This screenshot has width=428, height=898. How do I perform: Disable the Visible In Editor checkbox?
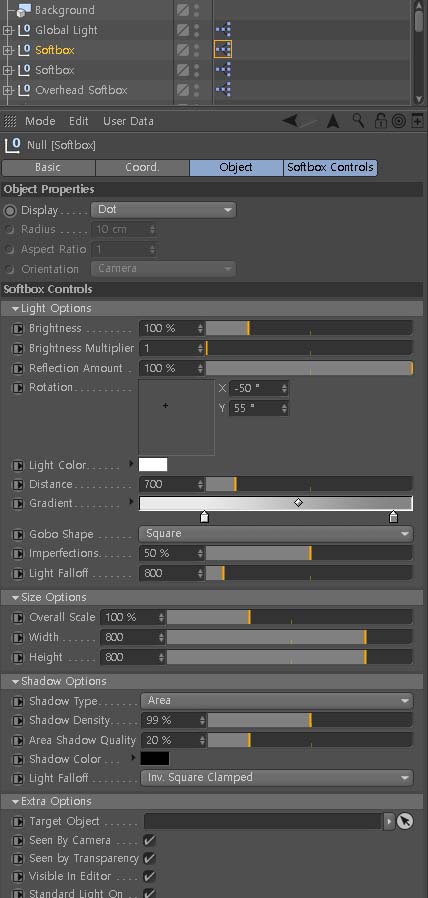[149, 876]
